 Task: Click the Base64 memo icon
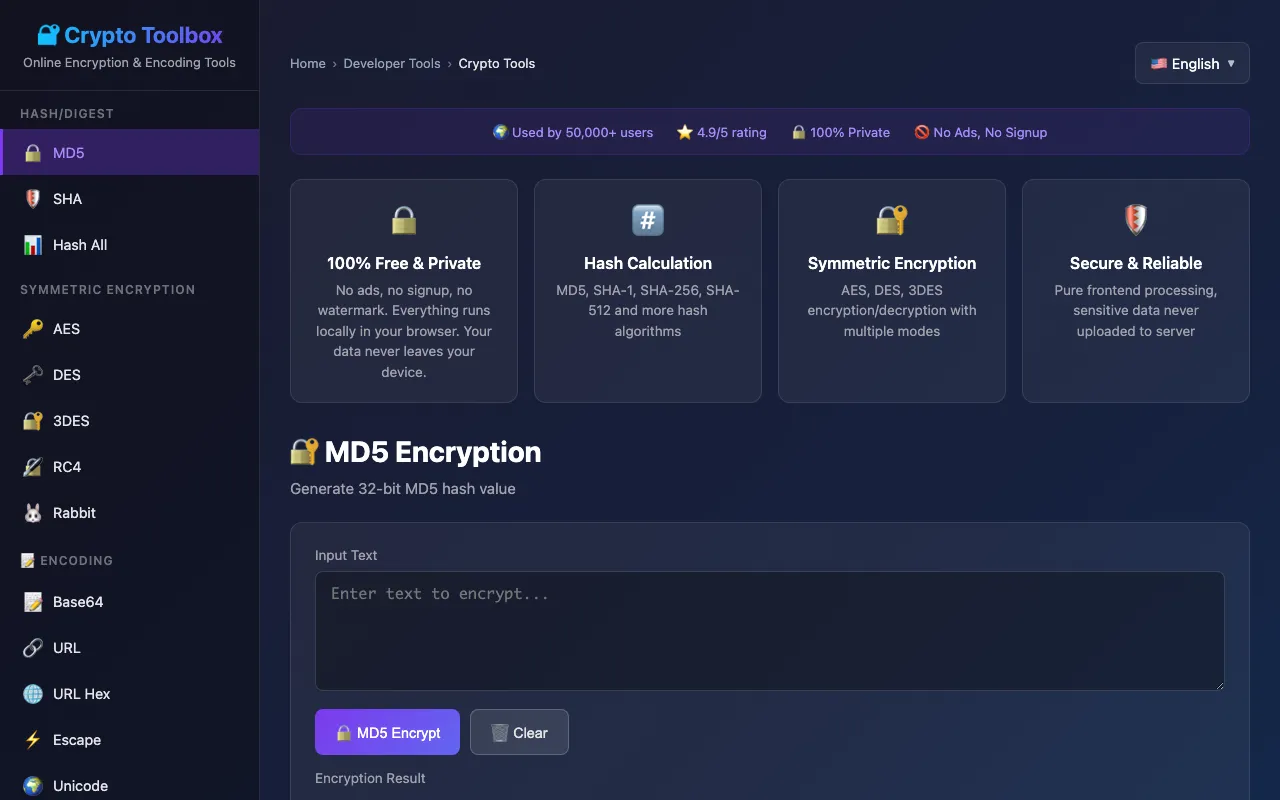click(x=33, y=602)
